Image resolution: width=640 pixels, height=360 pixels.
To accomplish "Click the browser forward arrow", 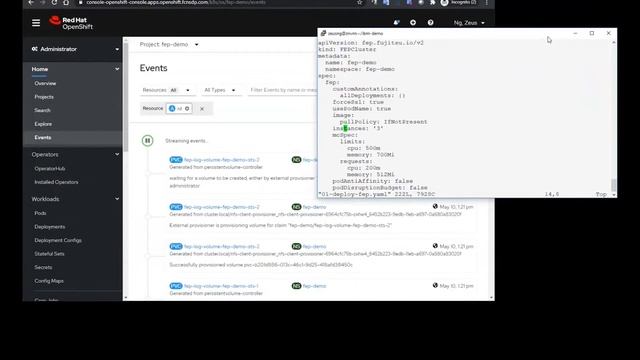I will click(x=42, y=2).
